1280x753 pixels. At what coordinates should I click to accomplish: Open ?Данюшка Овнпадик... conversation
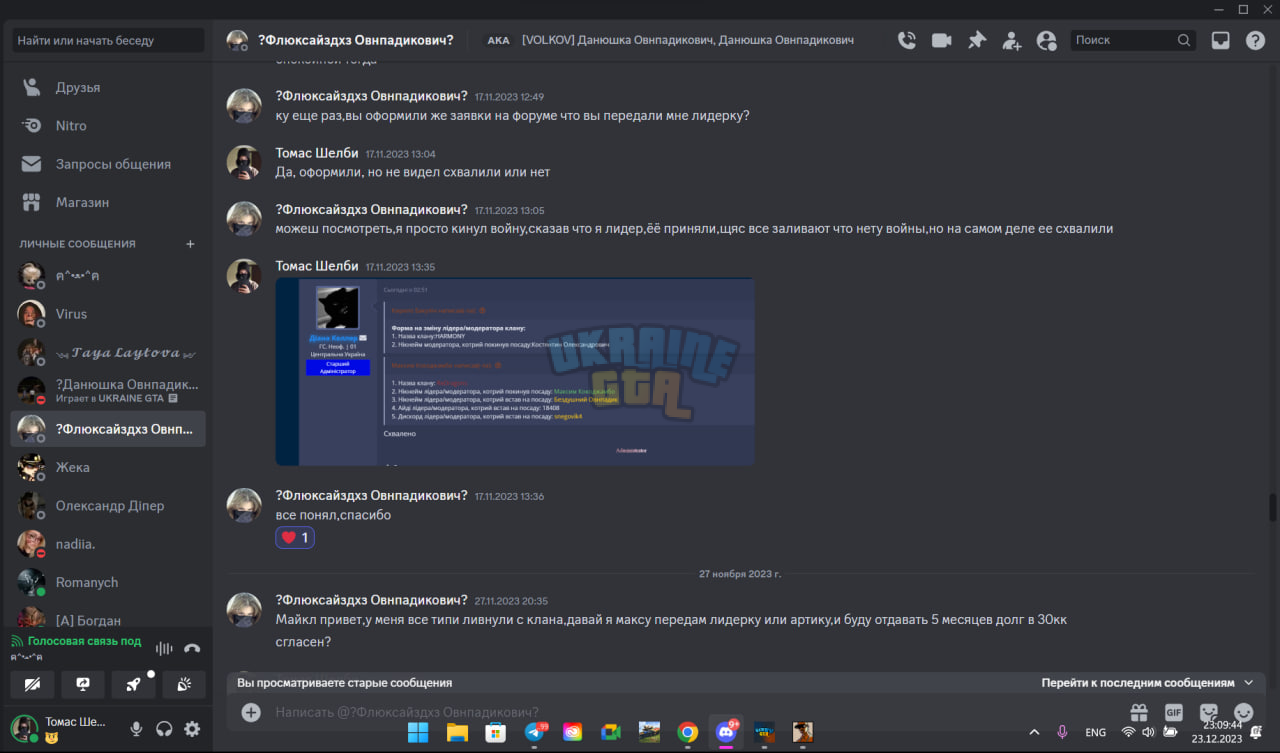coord(108,390)
